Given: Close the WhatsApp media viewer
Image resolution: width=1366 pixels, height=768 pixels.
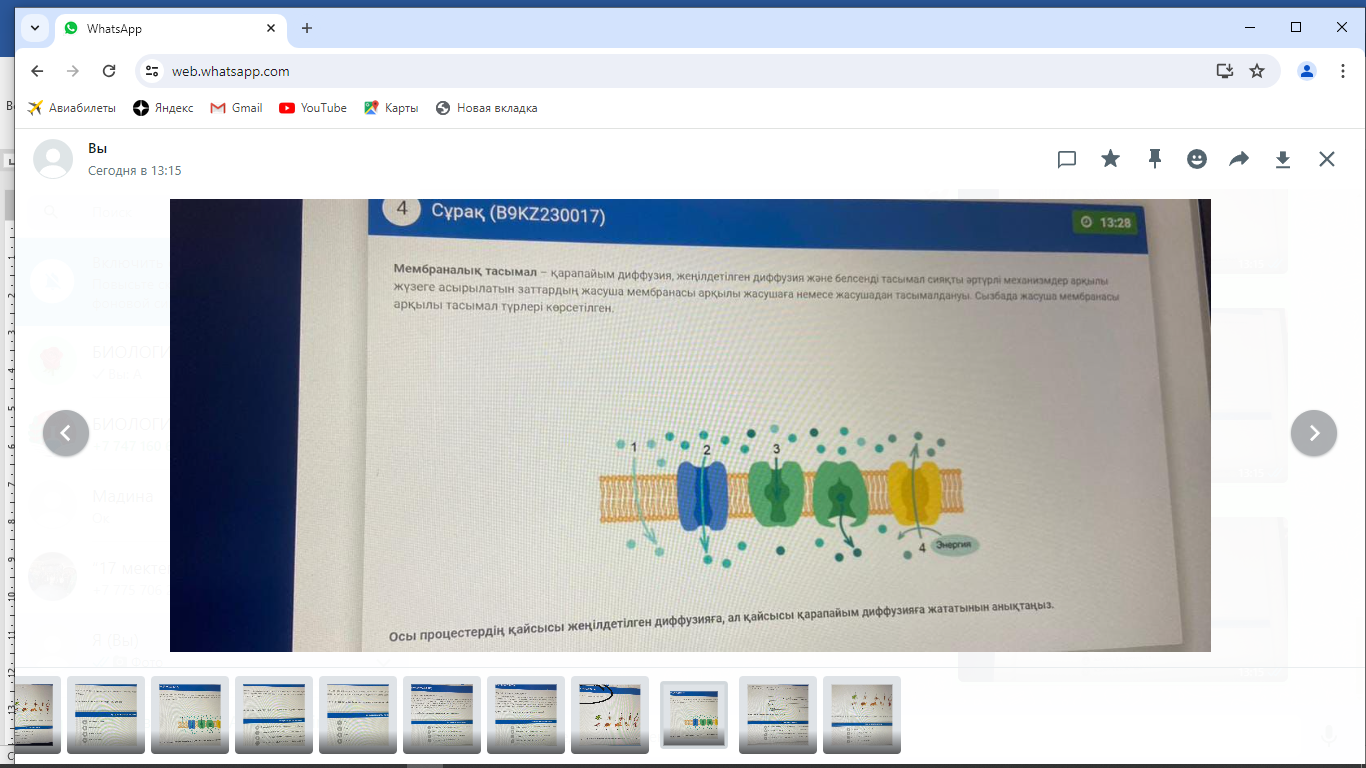Looking at the screenshot, I should [1327, 159].
